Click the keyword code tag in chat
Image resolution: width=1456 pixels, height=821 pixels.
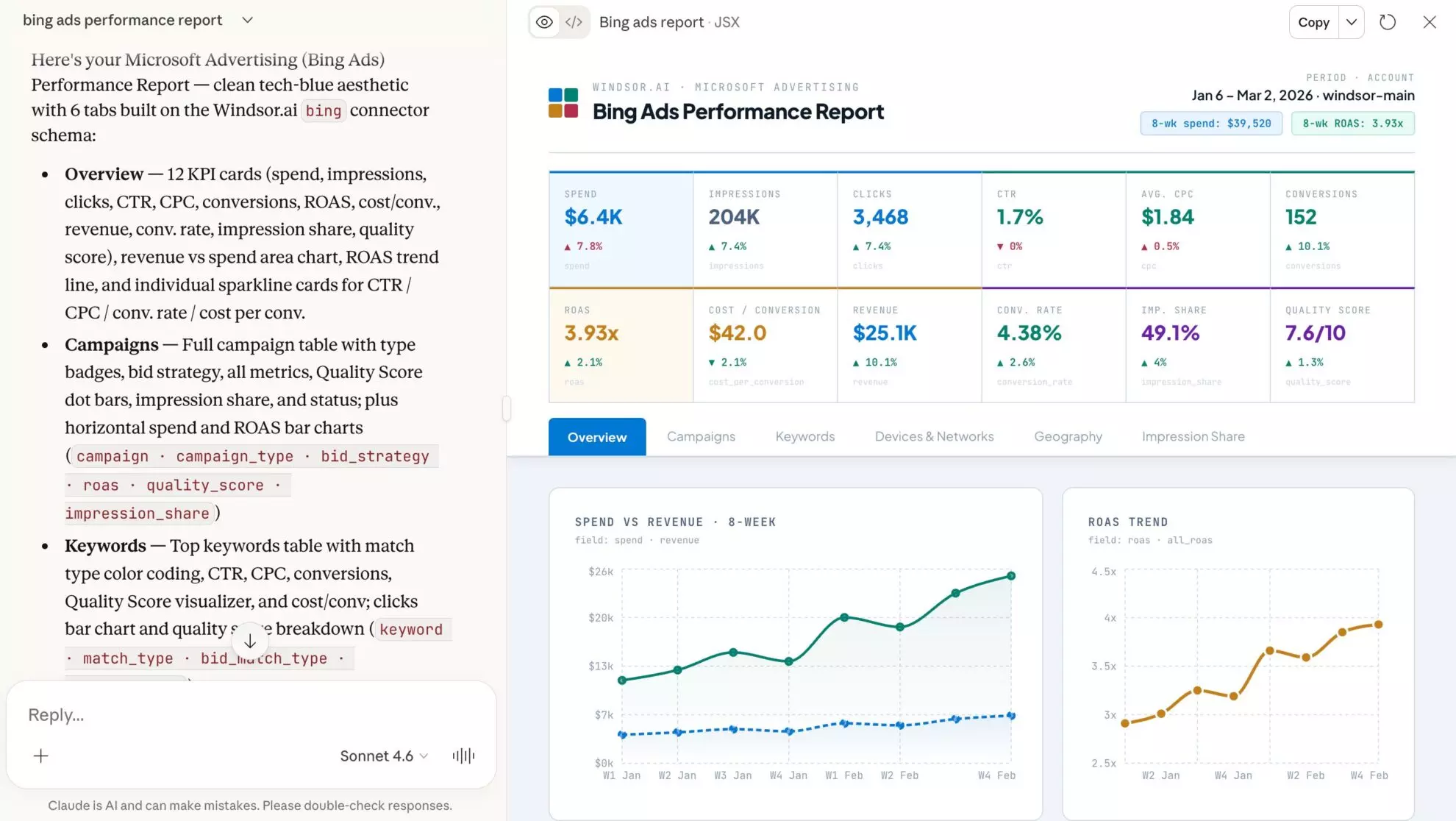[411, 630]
